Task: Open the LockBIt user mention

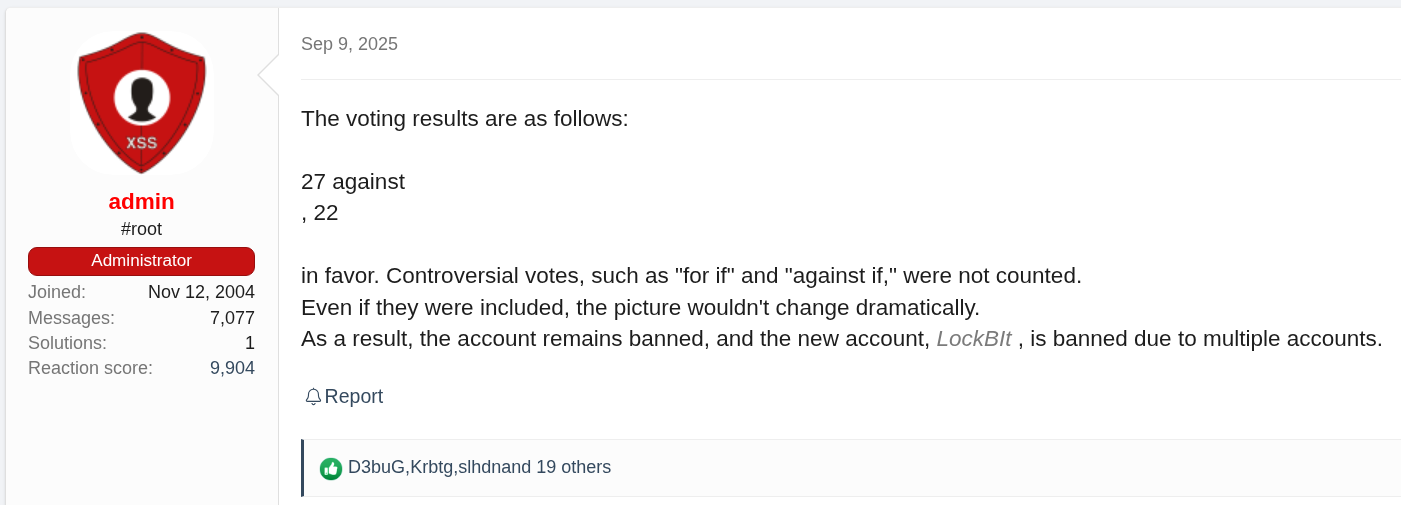Action: (974, 339)
